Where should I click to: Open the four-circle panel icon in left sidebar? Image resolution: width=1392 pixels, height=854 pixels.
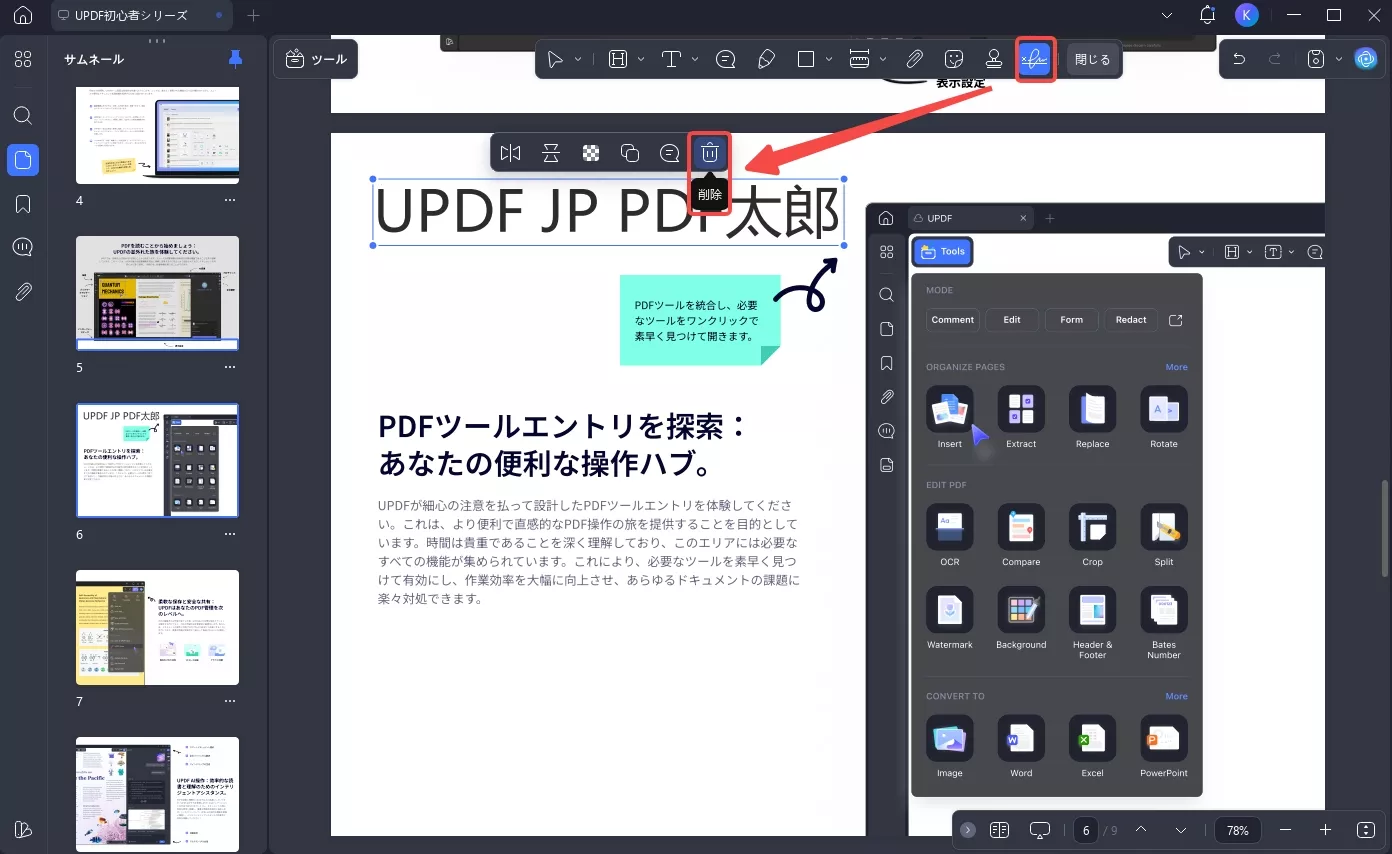coord(23,59)
